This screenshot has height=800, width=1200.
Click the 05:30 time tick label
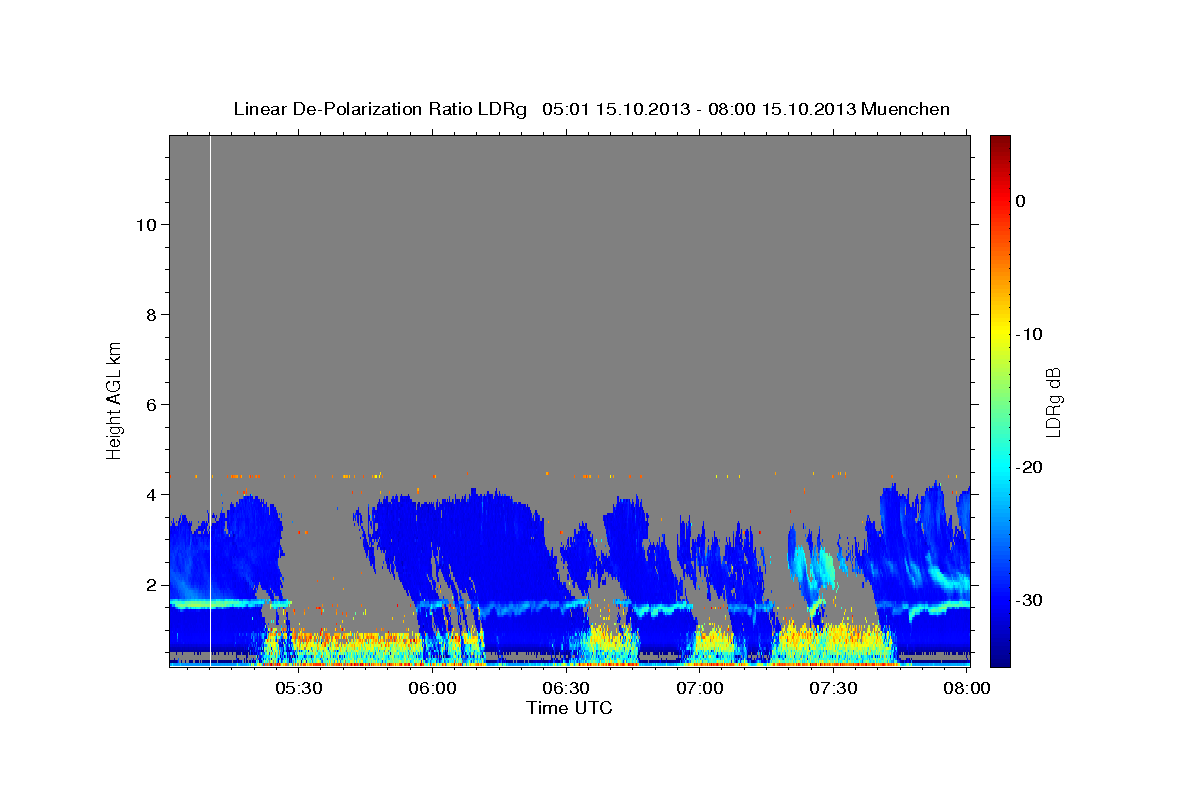tap(298, 688)
